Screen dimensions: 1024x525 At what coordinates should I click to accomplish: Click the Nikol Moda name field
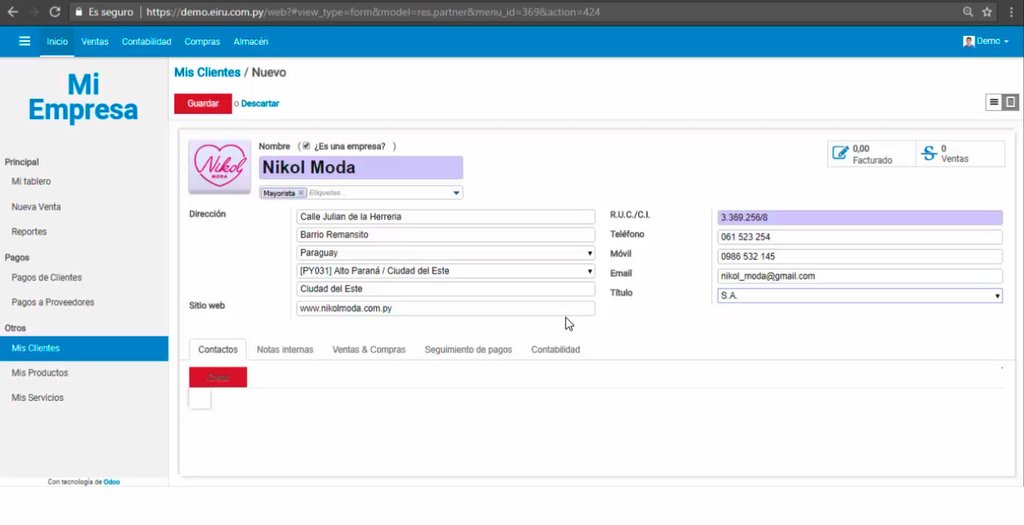coord(361,168)
